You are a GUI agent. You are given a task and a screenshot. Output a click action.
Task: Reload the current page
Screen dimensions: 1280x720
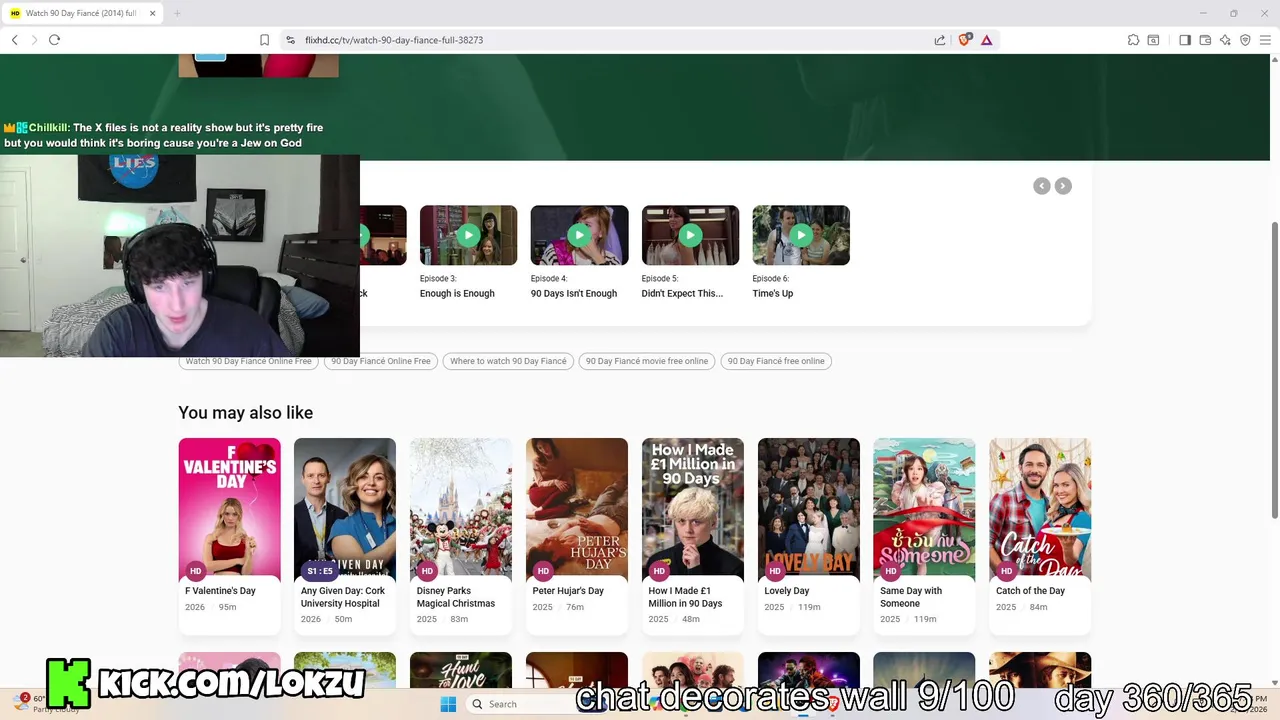(x=54, y=40)
